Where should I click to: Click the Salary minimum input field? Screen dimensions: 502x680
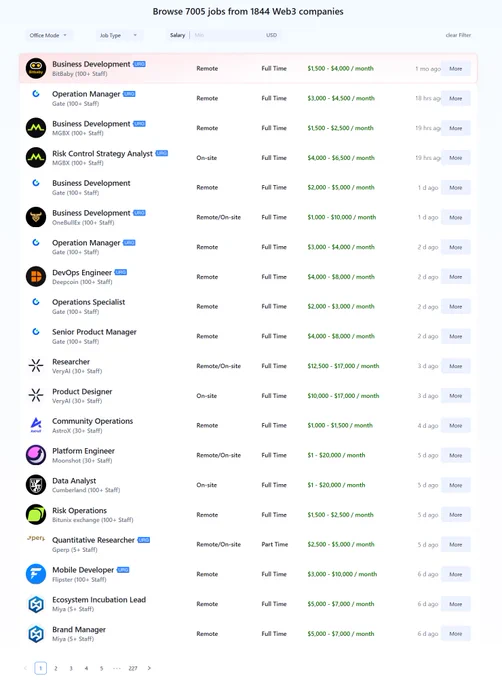(226, 35)
